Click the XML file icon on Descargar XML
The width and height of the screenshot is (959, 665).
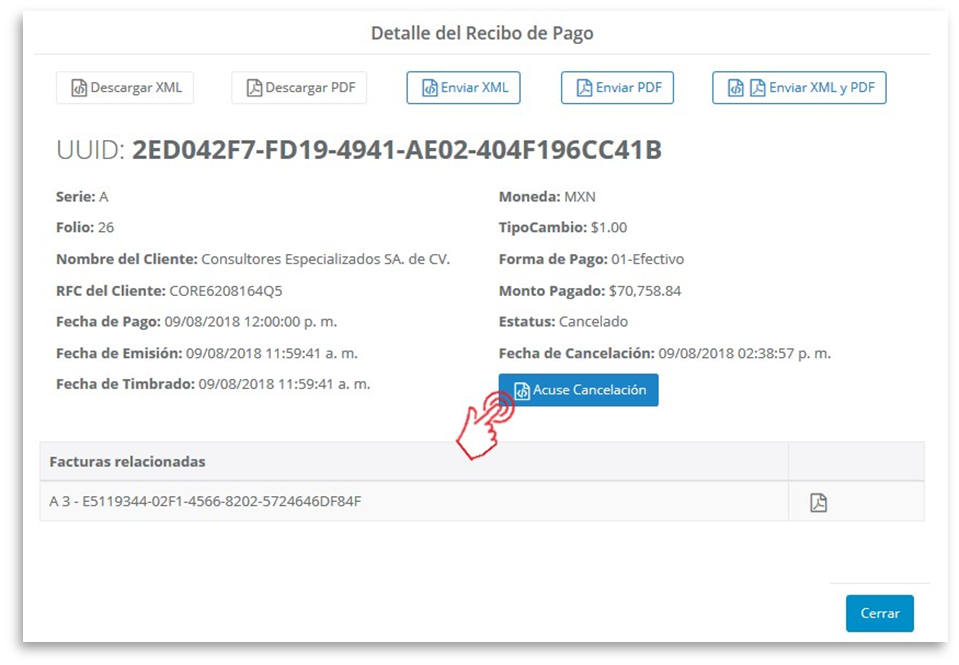(78, 88)
